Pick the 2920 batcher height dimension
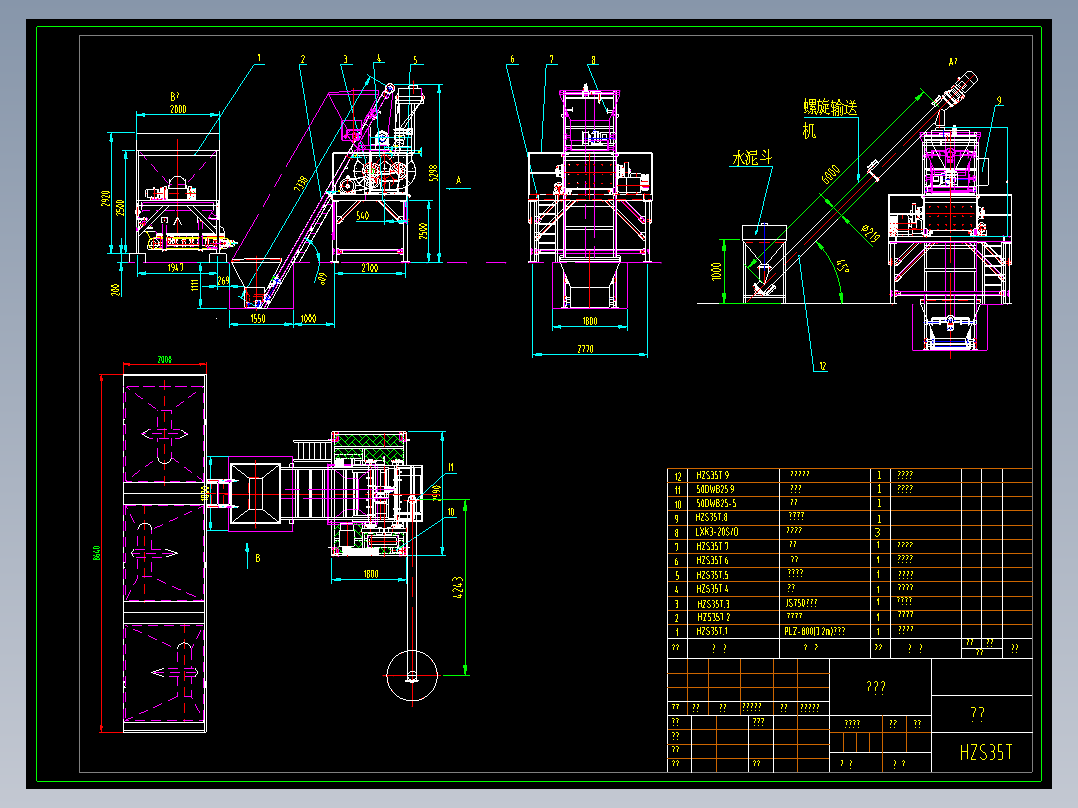The image size is (1078, 808). pos(106,199)
